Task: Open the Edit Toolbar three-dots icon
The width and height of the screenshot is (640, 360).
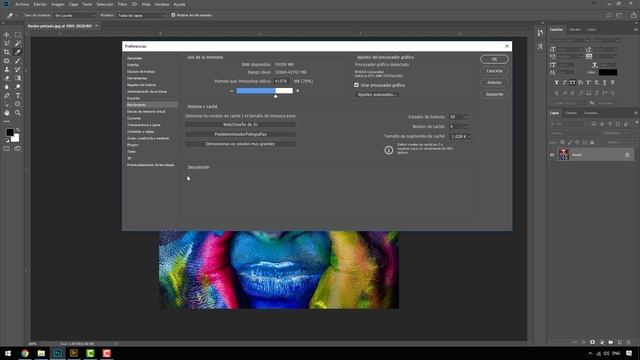Action: click(x=7, y=121)
